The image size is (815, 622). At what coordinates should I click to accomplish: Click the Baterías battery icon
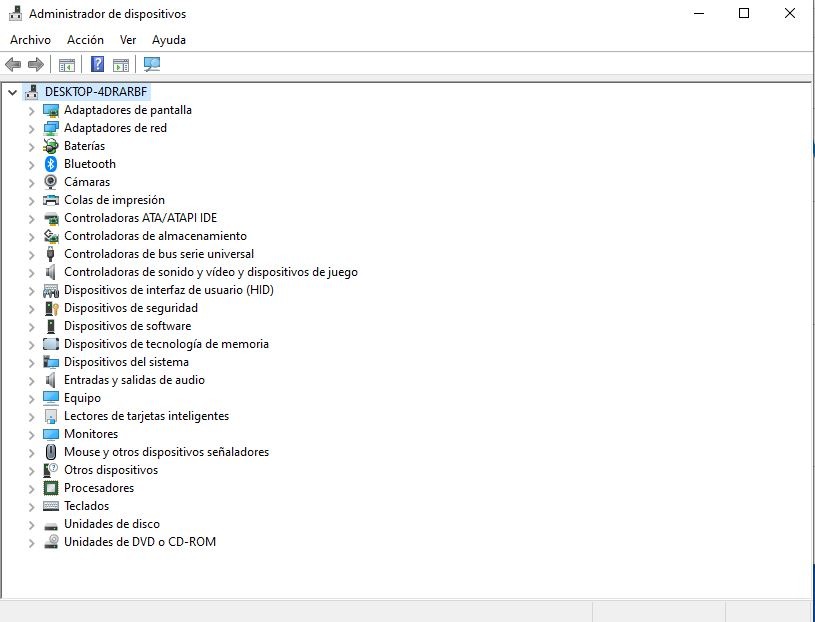tap(50, 146)
